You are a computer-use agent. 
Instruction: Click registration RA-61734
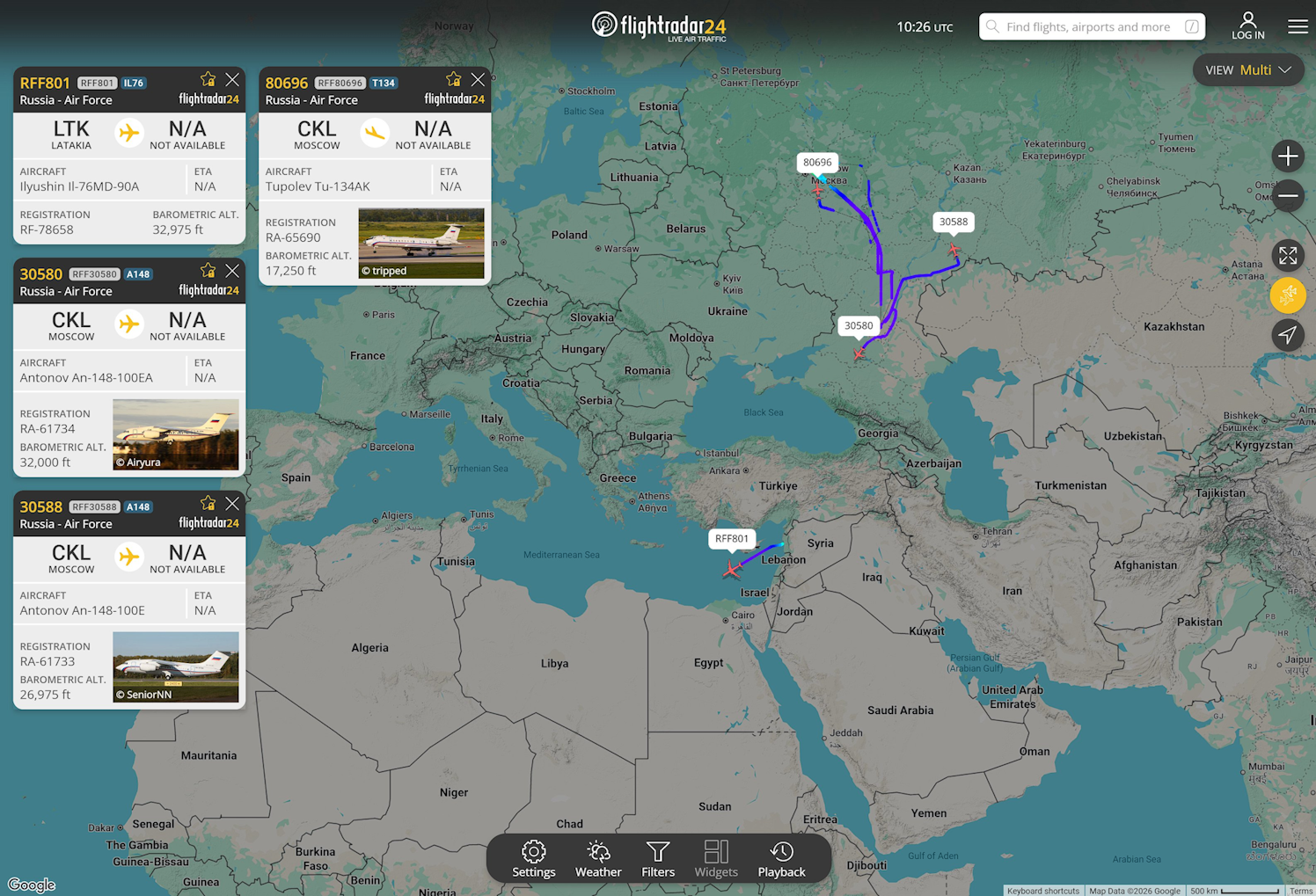48,429
